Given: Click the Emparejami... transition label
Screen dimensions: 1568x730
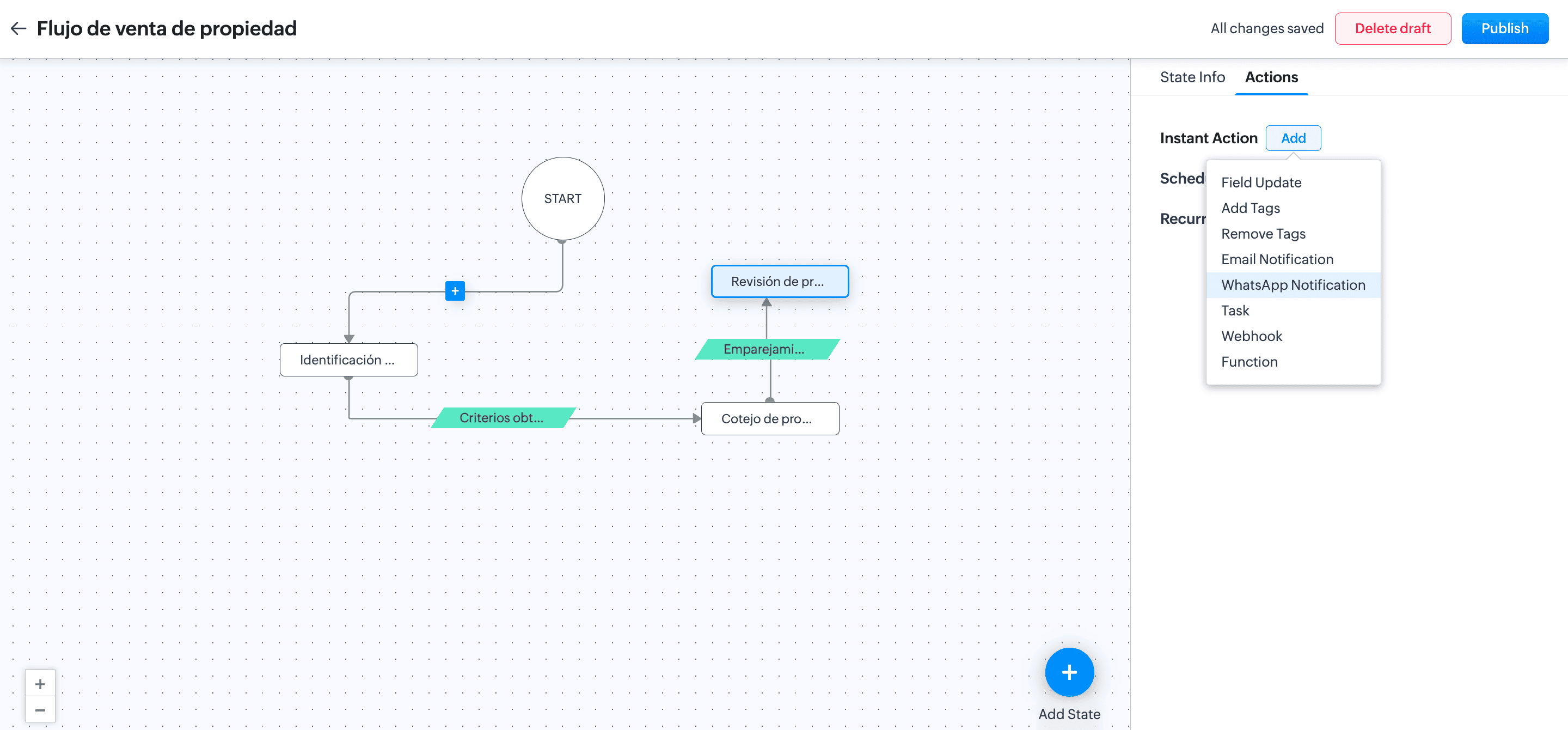Looking at the screenshot, I should click(765, 349).
